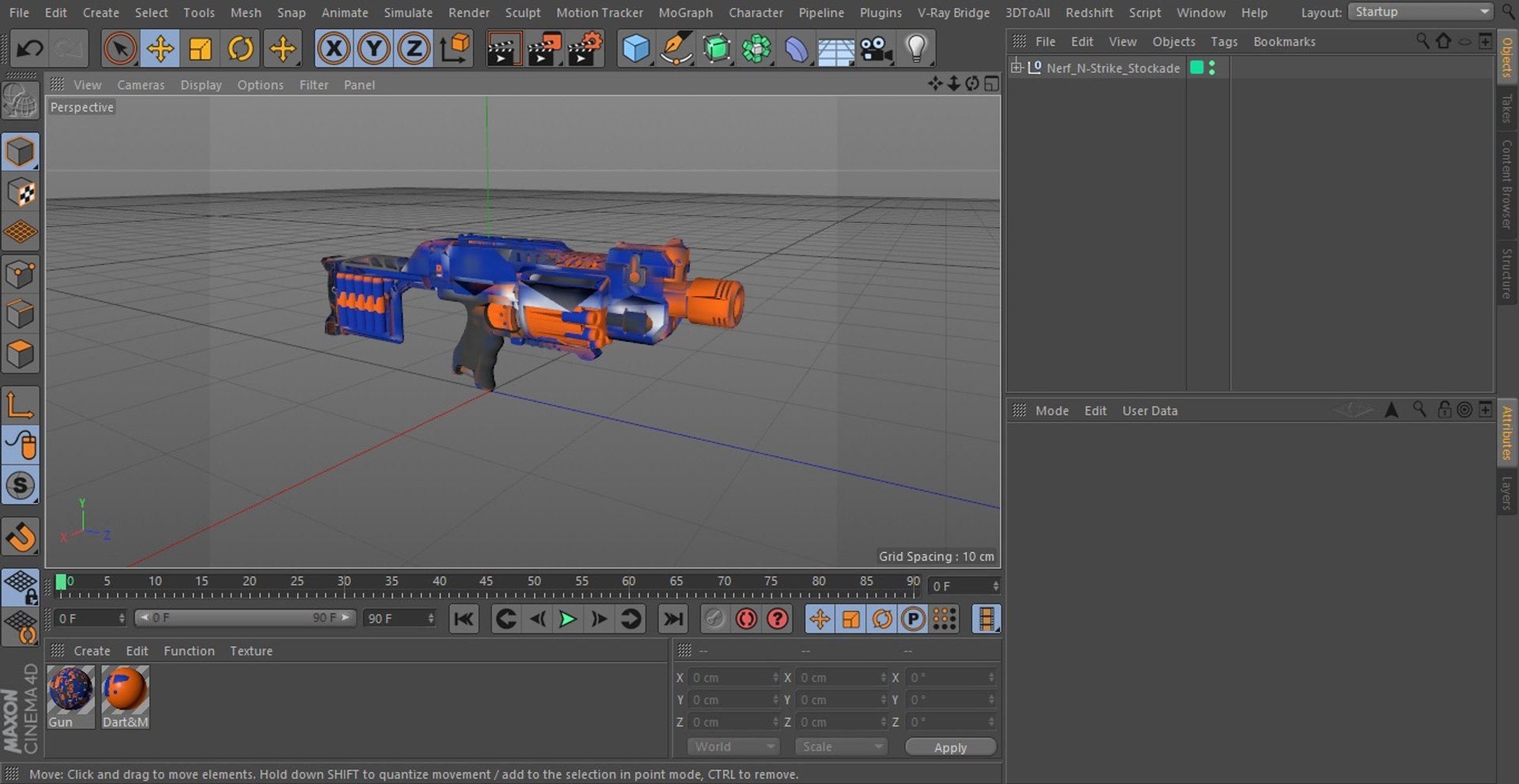
Task: Open the World coordinate dropdown
Action: (x=733, y=747)
